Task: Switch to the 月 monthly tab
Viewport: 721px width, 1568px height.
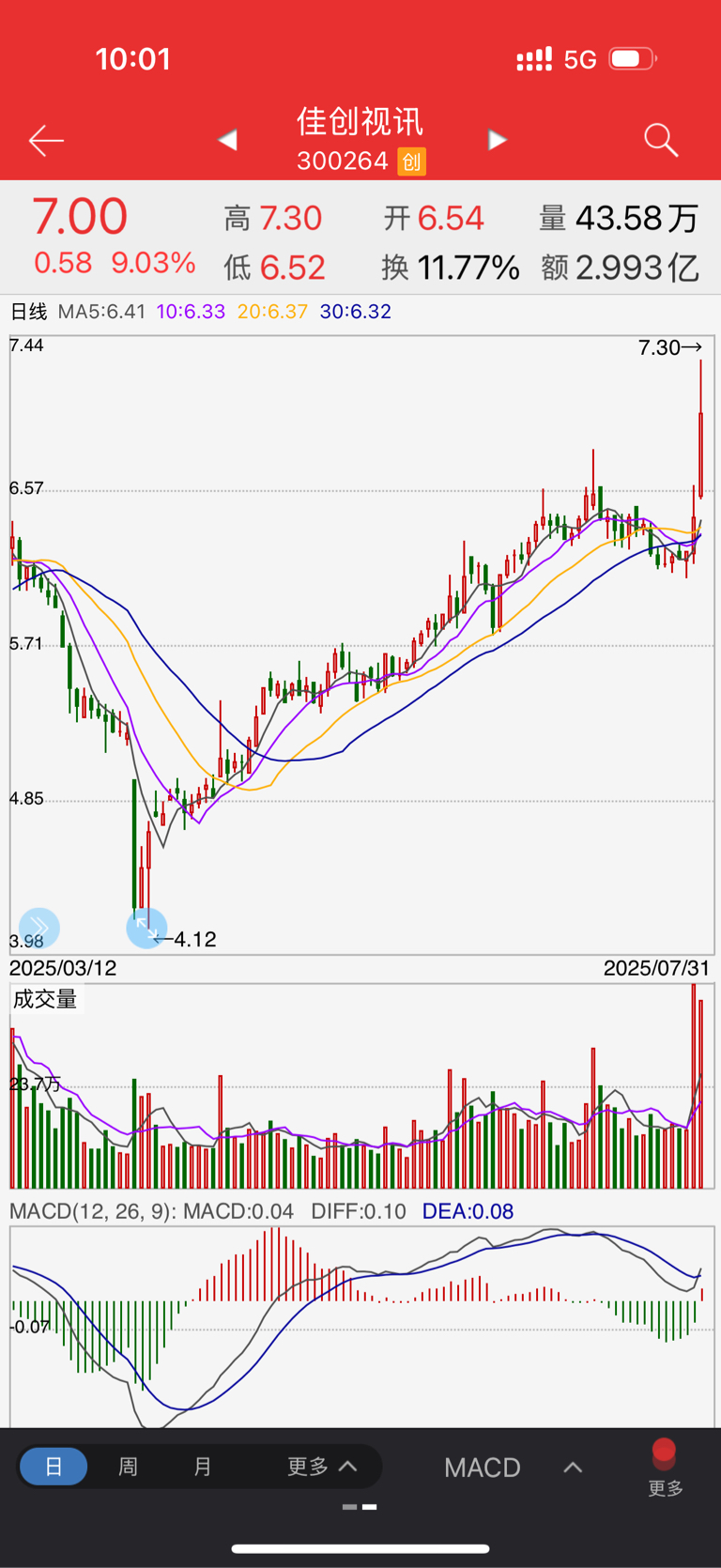Action: click(x=202, y=1467)
